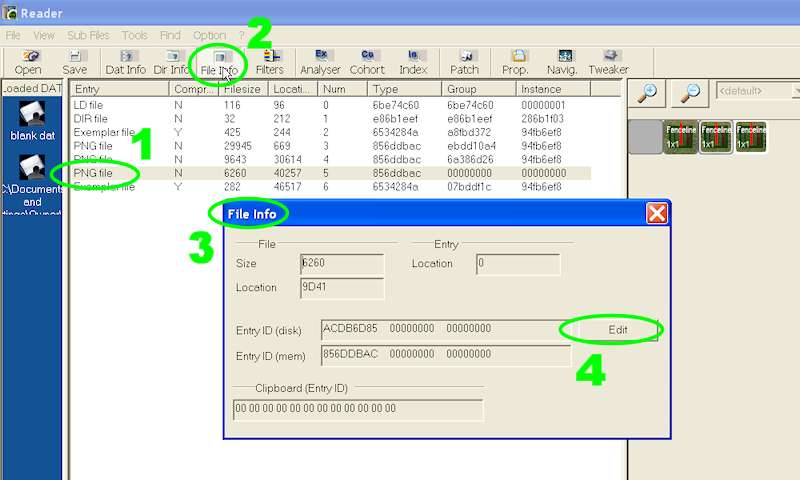Viewport: 800px width, 480px height.
Task: Click the Dir Info toolbar icon
Action: 171,62
